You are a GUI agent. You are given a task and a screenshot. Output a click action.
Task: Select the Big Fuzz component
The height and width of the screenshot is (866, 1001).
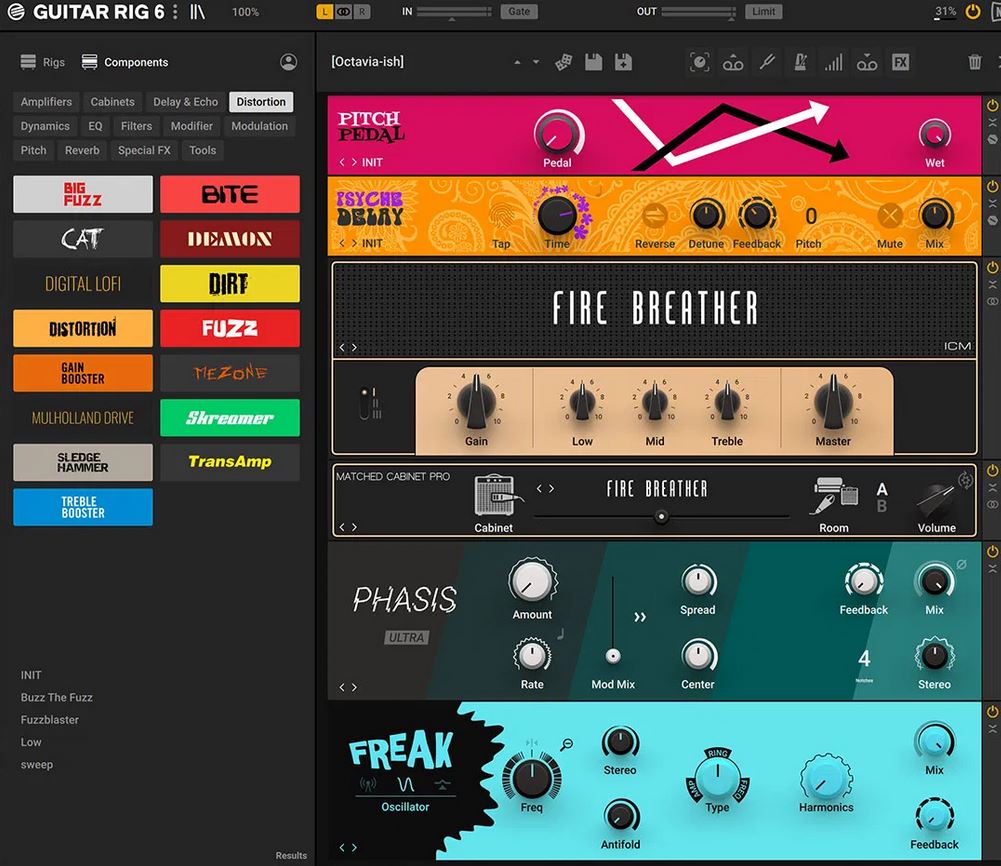(x=83, y=194)
